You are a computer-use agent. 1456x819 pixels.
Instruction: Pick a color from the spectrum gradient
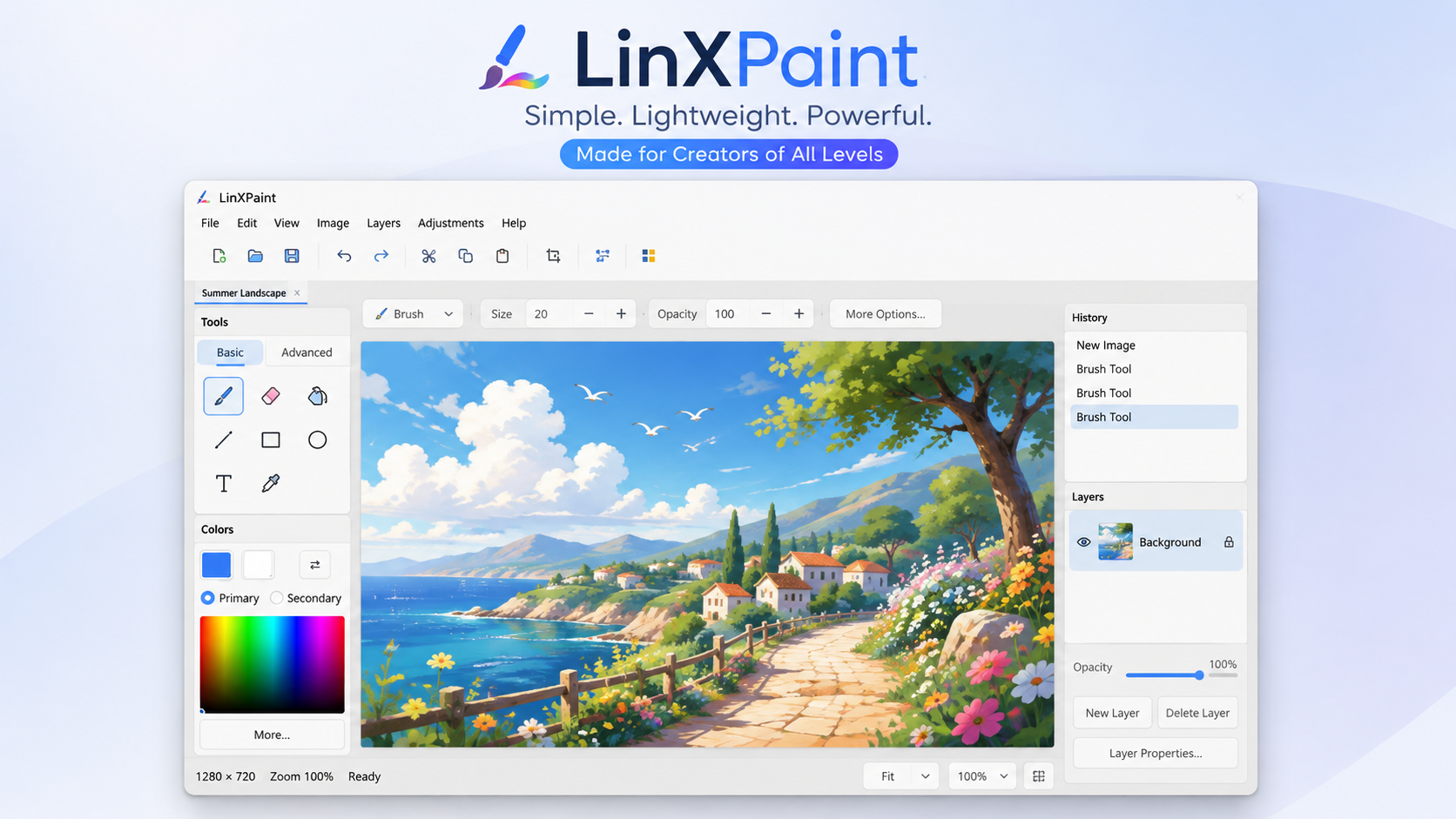pos(273,665)
